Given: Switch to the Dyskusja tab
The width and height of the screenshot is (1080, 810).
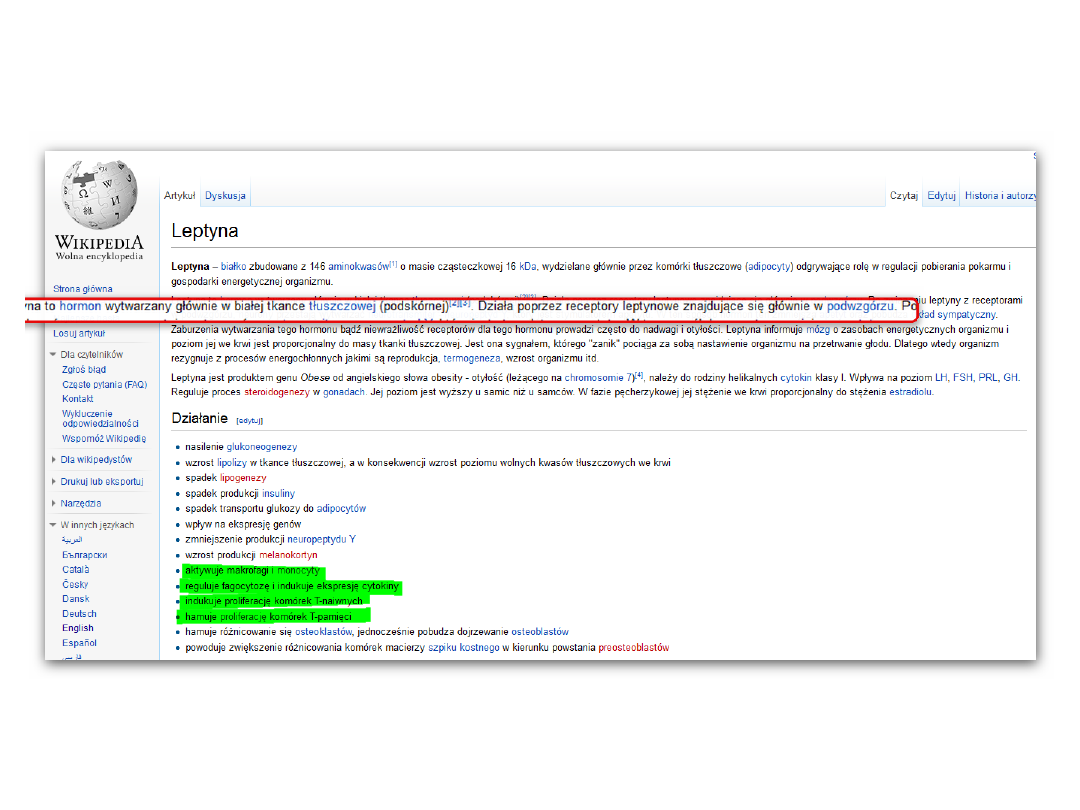Looking at the screenshot, I should click(225, 196).
